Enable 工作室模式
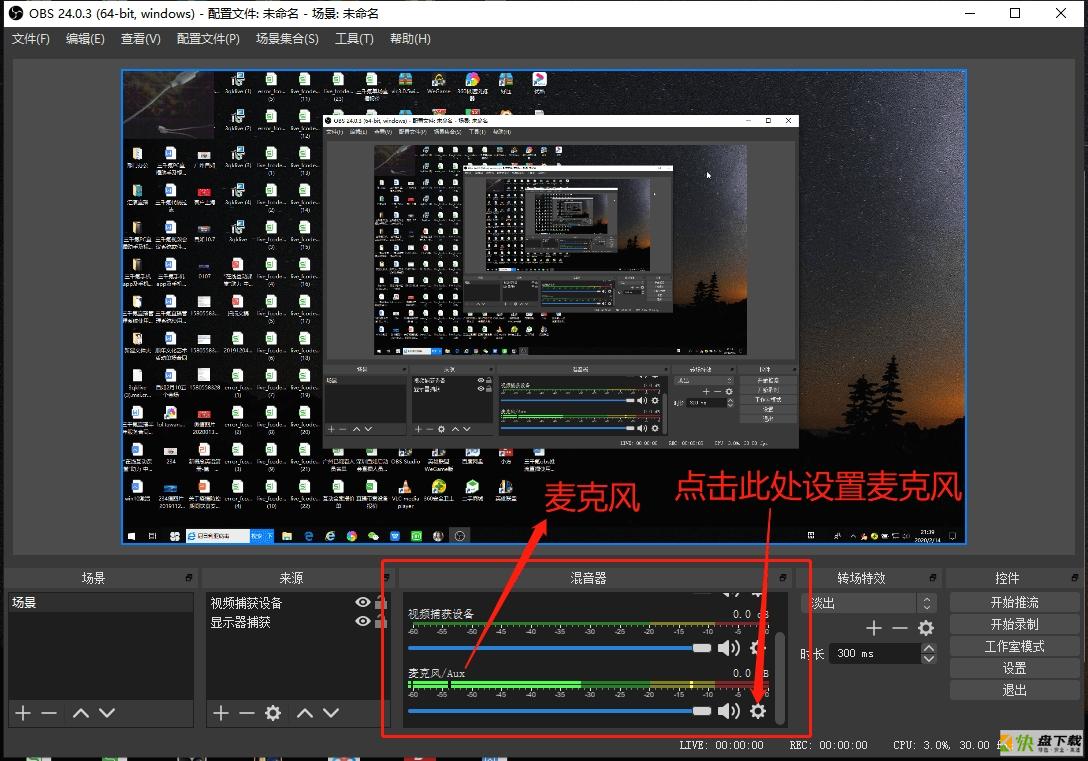 point(1014,647)
